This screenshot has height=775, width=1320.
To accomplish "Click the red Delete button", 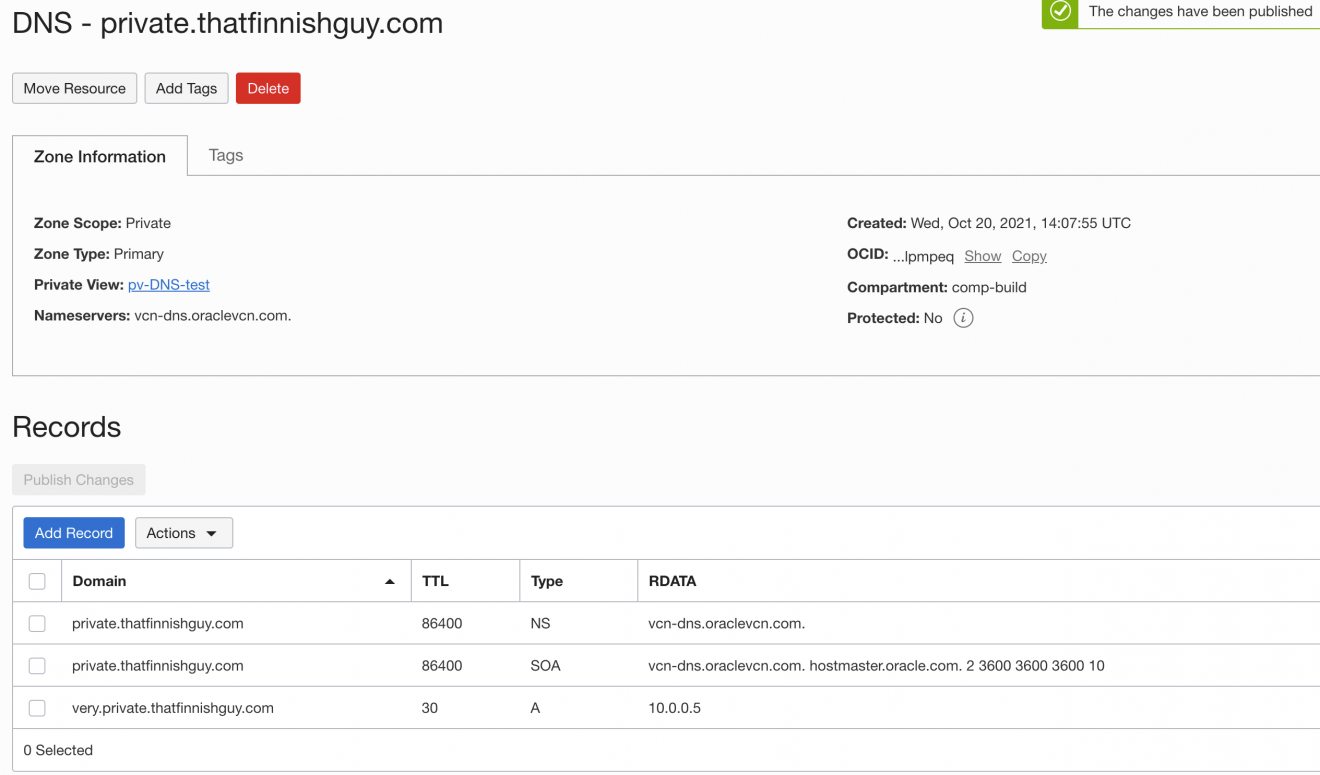I will point(268,88).
